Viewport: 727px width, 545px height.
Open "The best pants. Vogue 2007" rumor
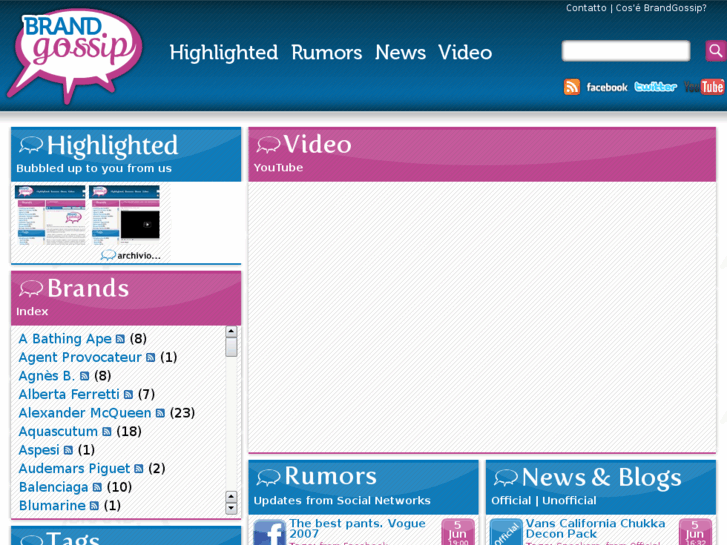357,529
